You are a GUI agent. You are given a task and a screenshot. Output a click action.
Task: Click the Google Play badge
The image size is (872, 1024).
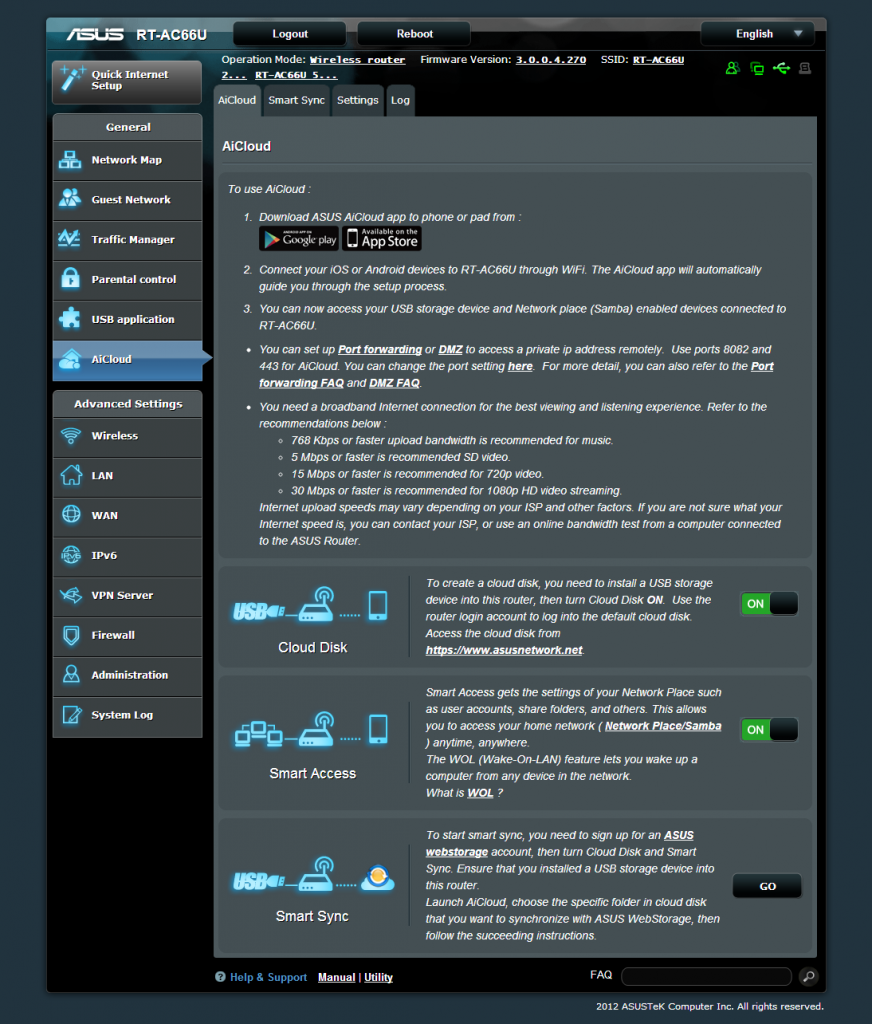[299, 239]
